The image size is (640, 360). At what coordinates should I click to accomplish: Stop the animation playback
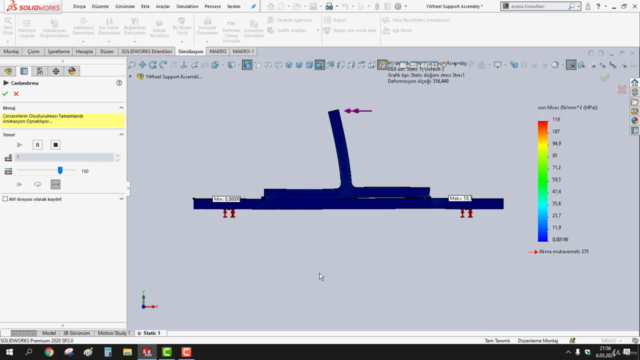point(56,145)
